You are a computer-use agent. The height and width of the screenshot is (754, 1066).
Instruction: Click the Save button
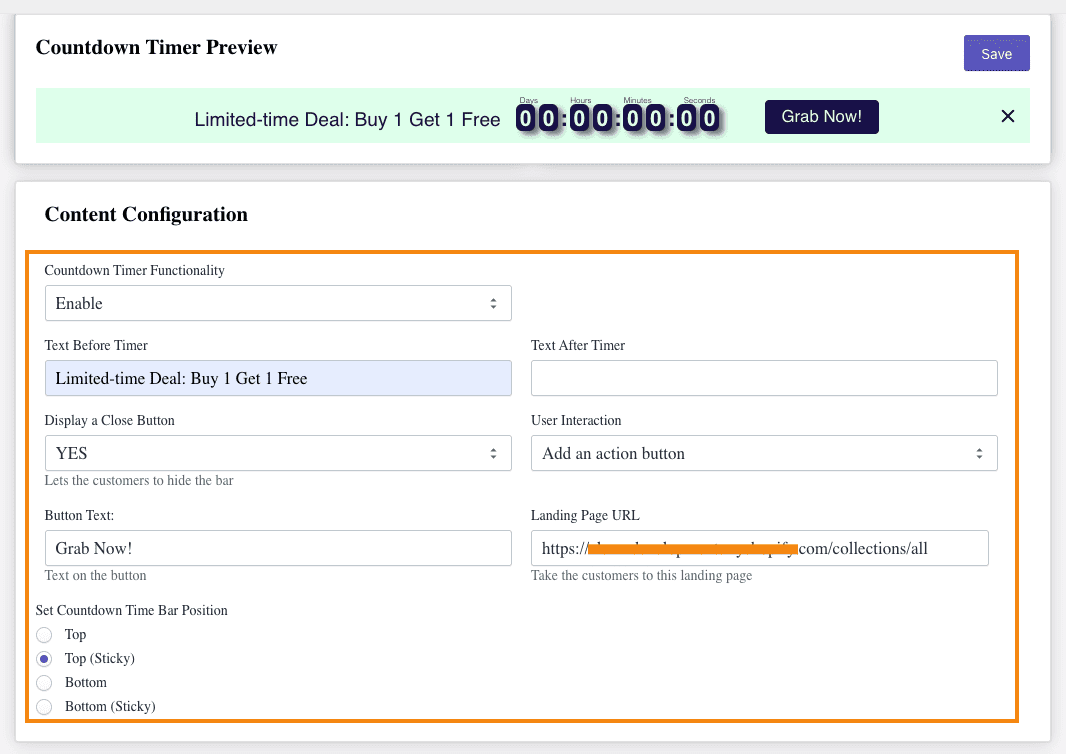(996, 53)
